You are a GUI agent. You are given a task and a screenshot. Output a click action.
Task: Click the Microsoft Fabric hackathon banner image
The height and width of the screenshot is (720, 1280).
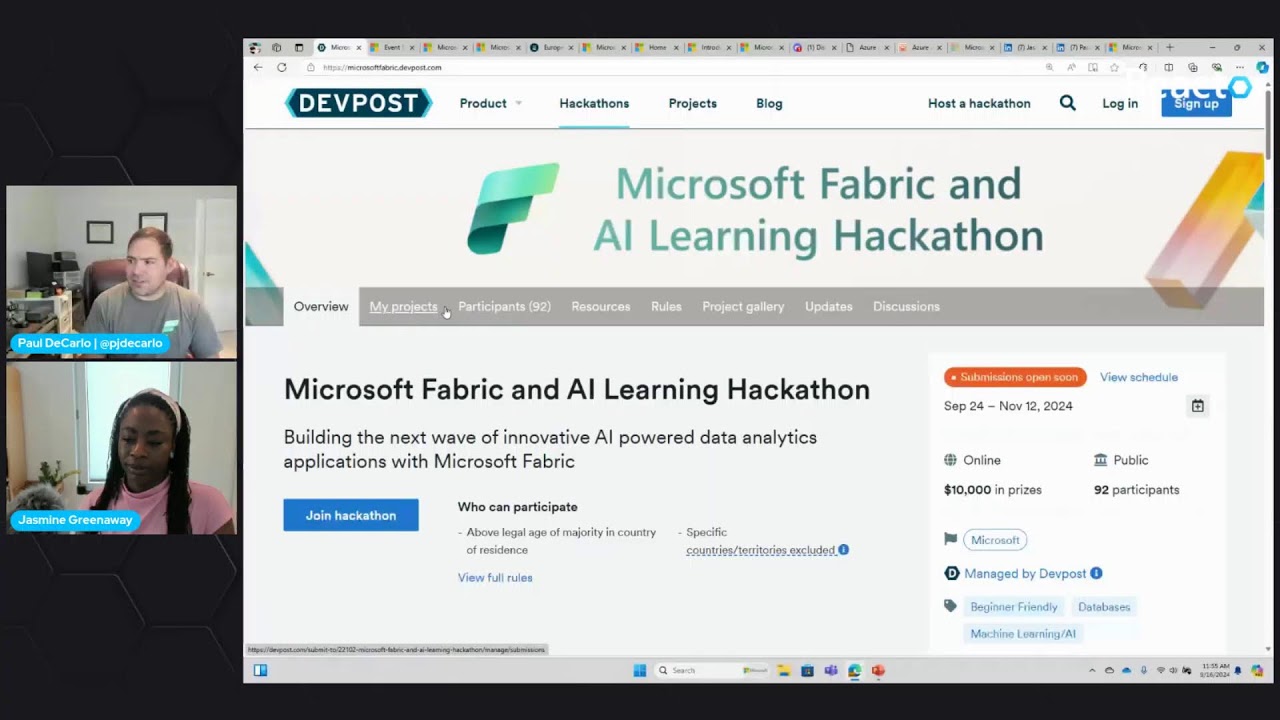pyautogui.click(x=755, y=210)
